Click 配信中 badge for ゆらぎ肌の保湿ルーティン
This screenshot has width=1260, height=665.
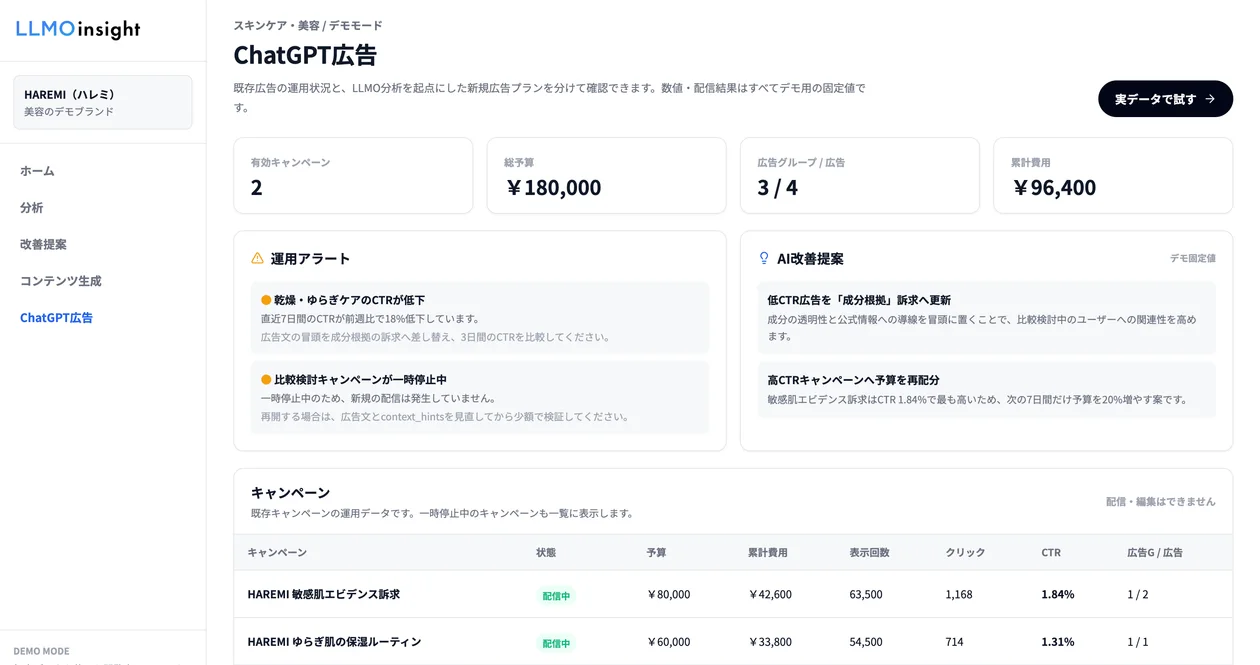click(x=556, y=644)
